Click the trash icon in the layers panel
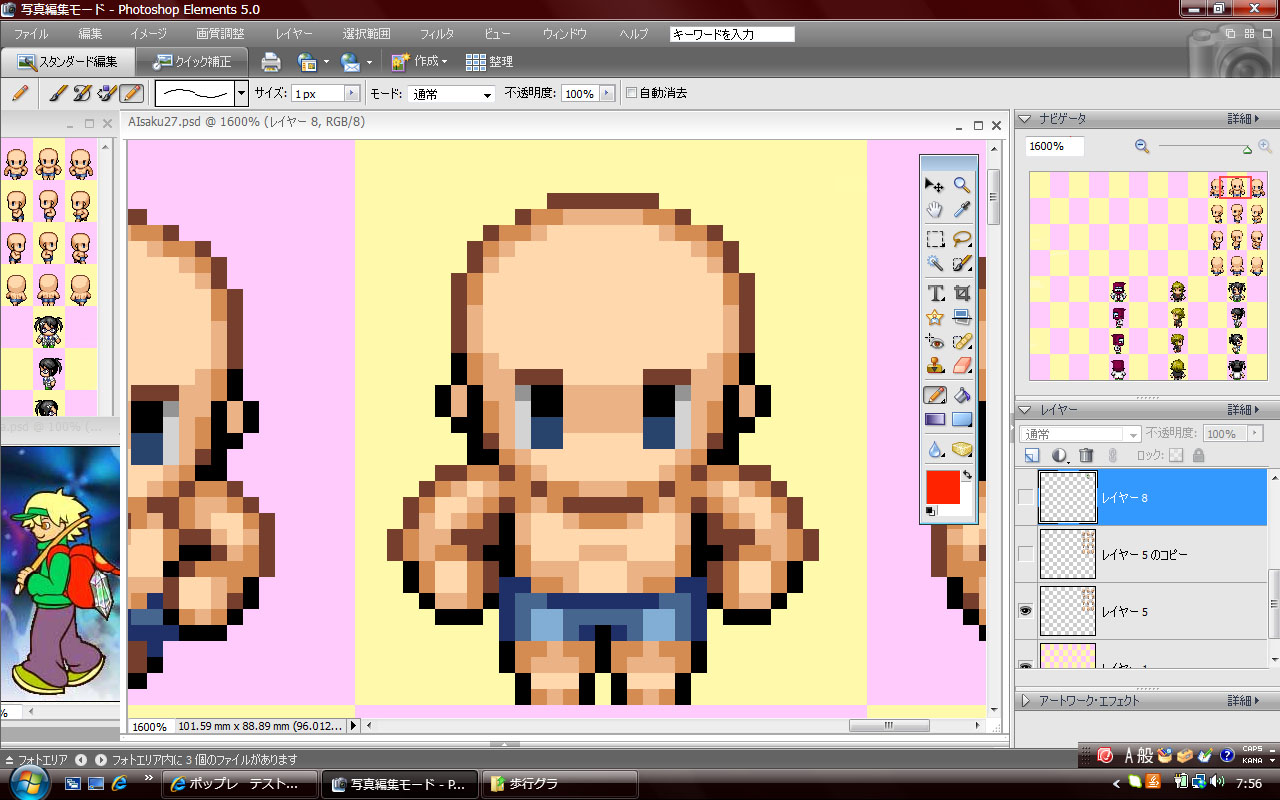1280x800 pixels. pyautogui.click(x=1086, y=455)
